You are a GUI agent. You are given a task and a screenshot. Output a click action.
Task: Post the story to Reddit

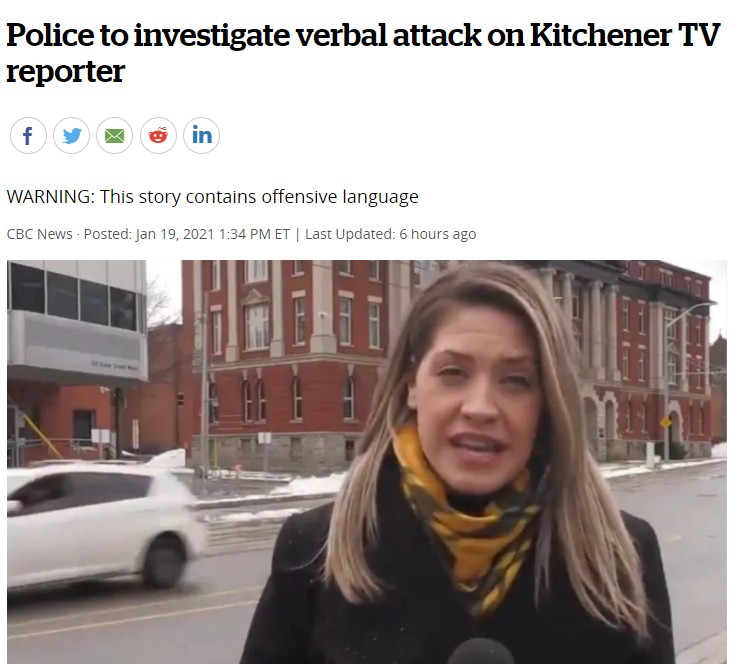coord(158,136)
